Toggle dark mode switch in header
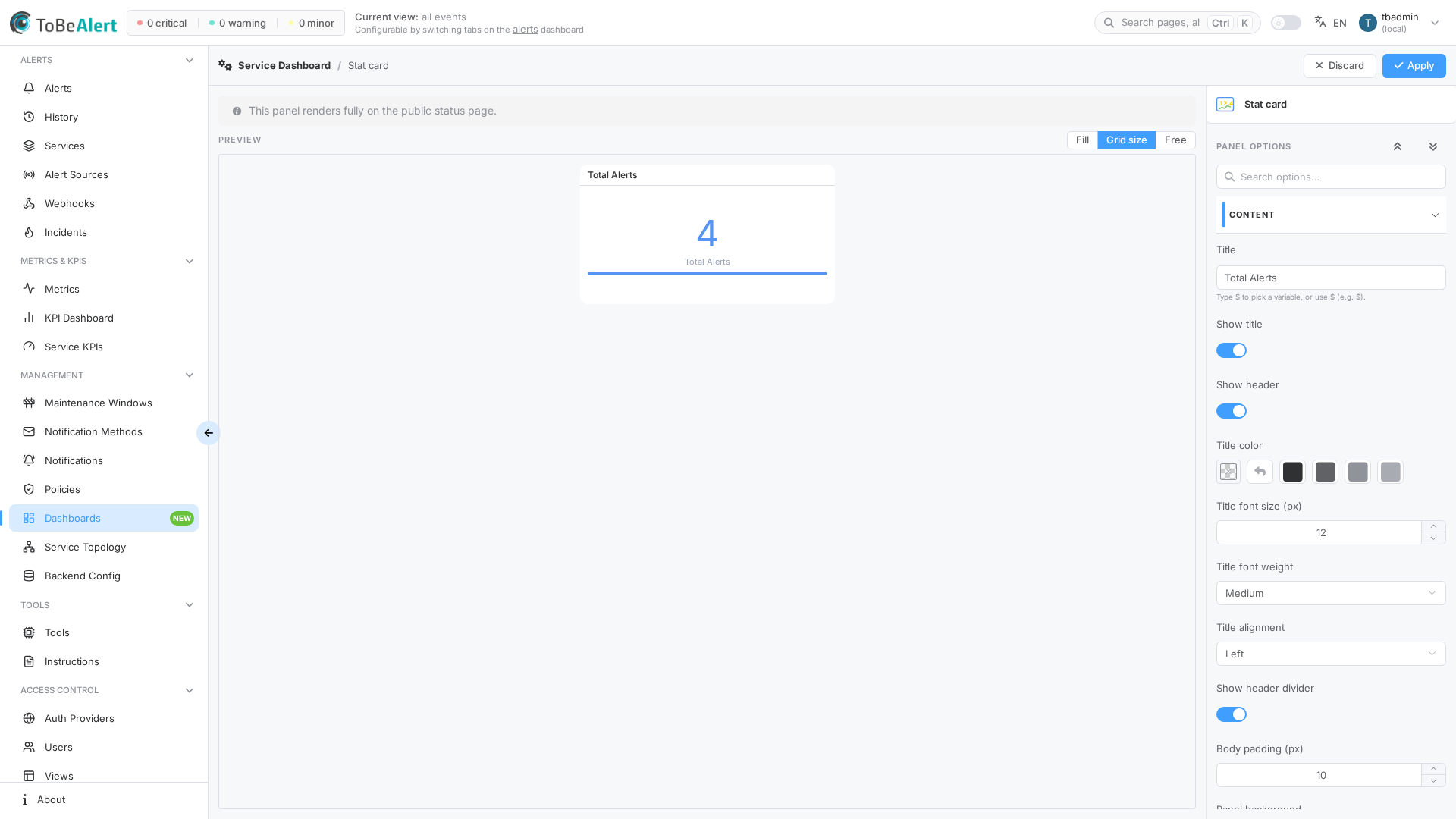 coord(1286,23)
